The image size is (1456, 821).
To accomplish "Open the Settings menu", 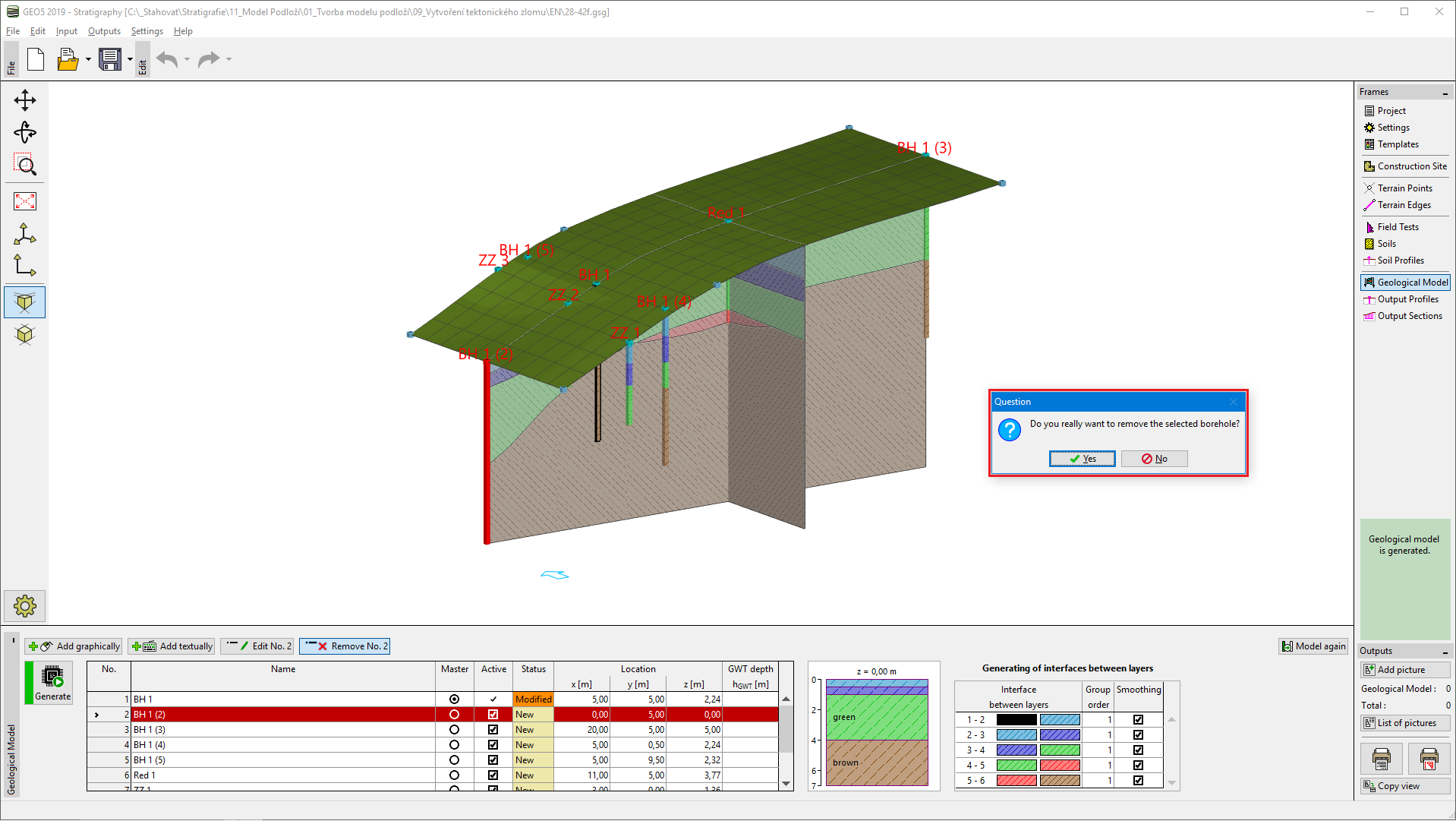I will tap(147, 31).
